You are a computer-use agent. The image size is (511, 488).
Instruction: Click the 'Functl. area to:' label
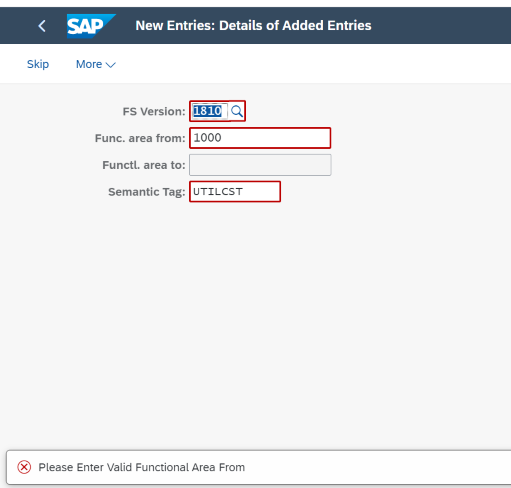point(144,165)
